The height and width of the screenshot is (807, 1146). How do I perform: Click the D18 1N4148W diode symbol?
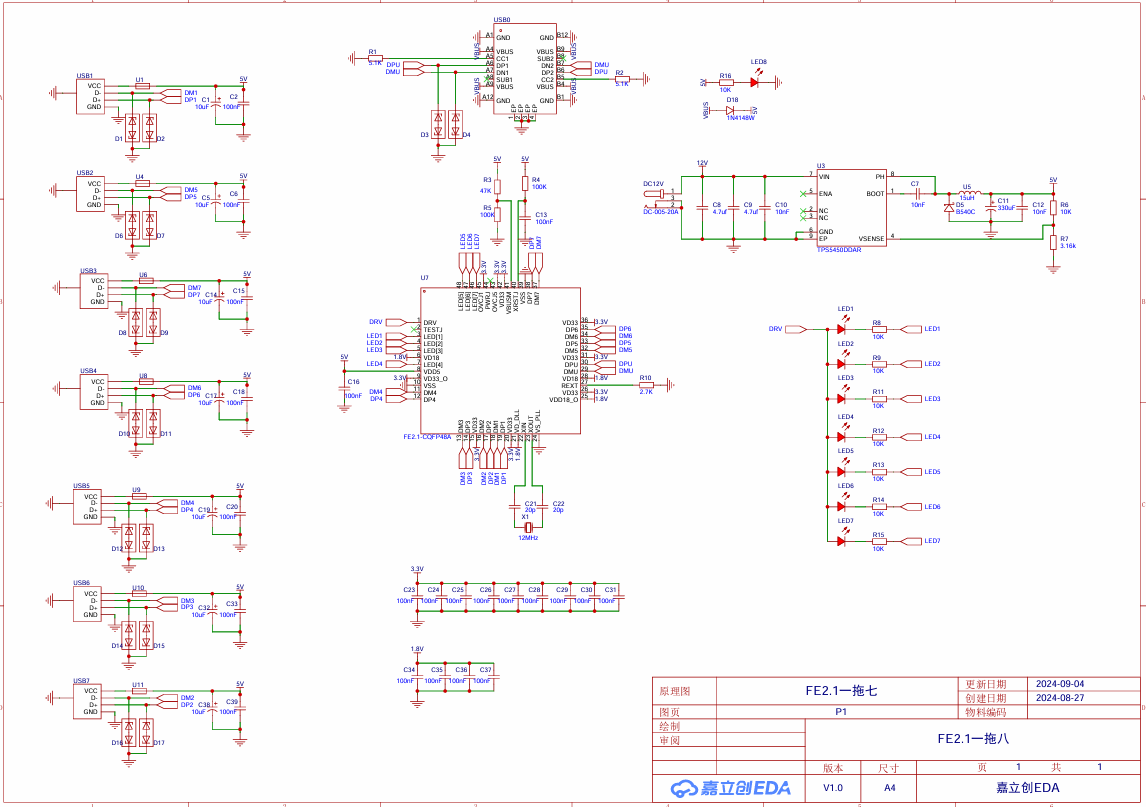(x=730, y=110)
